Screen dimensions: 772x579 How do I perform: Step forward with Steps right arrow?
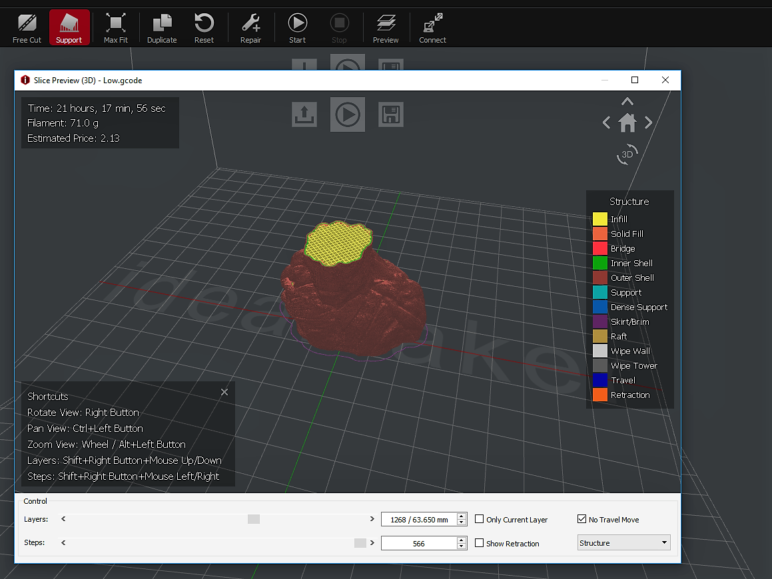tap(372, 543)
